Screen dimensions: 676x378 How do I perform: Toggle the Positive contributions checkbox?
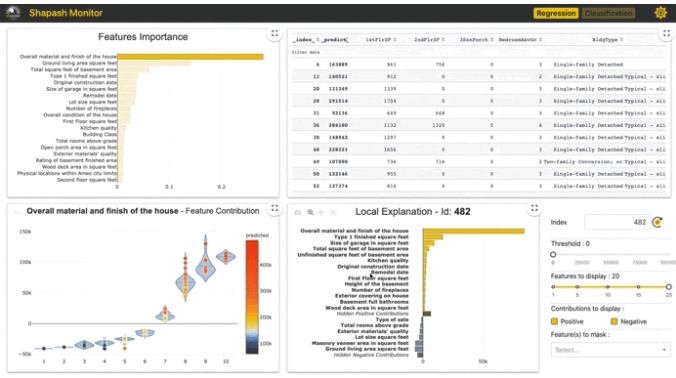click(554, 322)
